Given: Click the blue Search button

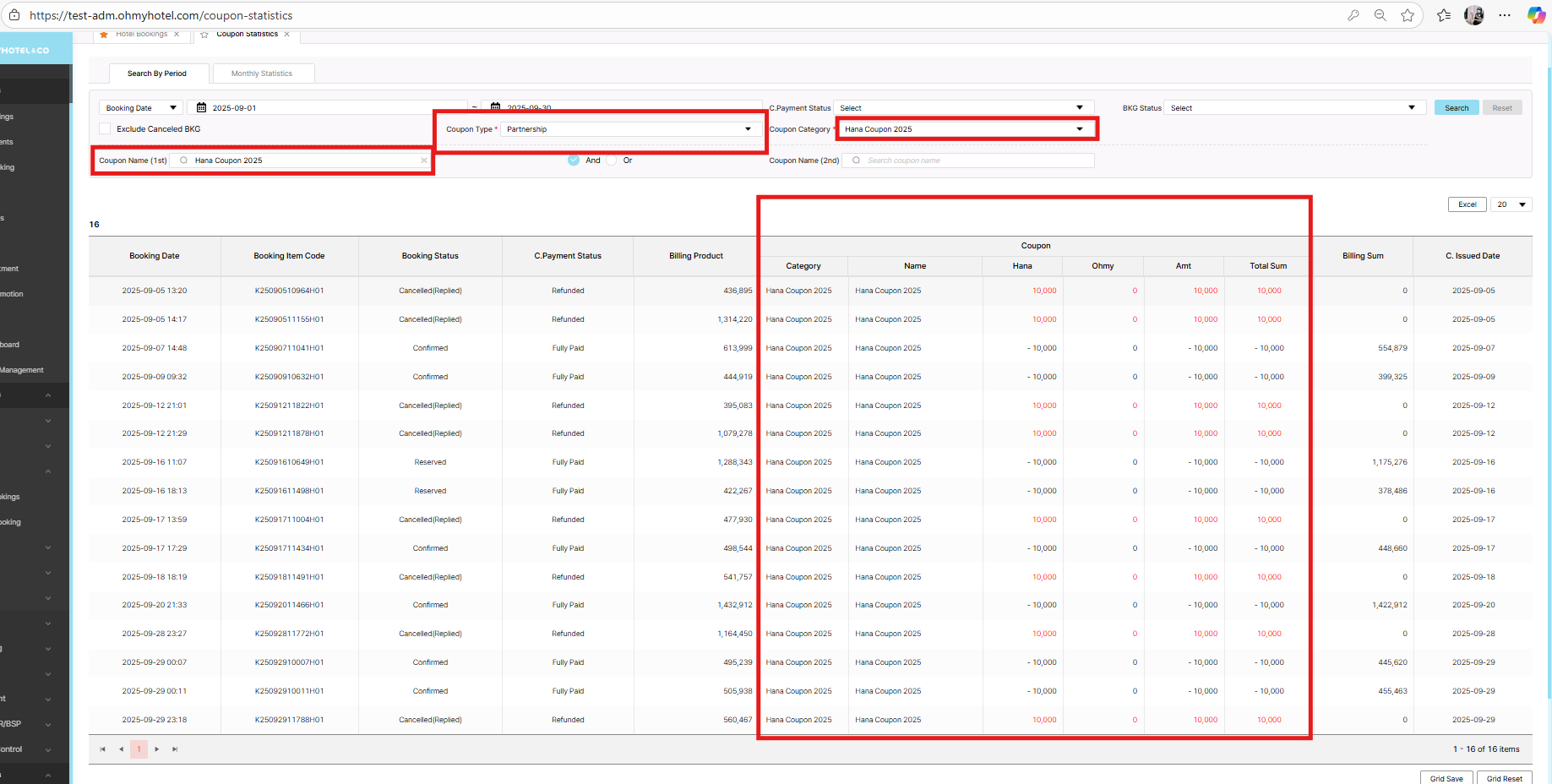Looking at the screenshot, I should point(1456,108).
